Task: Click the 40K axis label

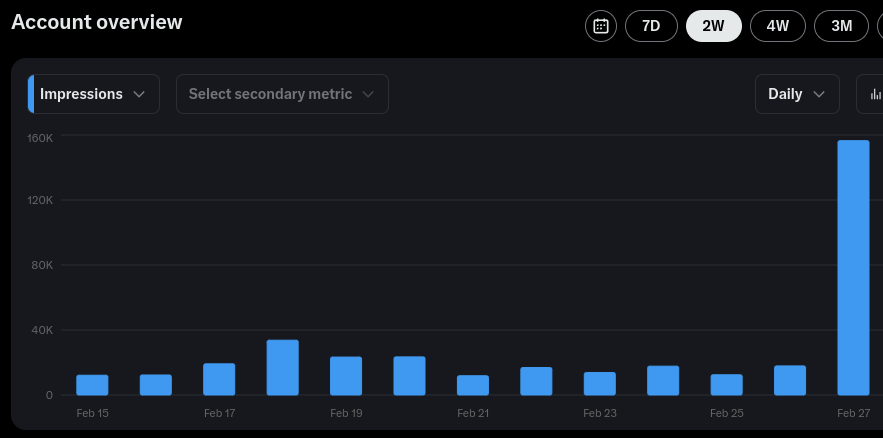Action: point(42,330)
